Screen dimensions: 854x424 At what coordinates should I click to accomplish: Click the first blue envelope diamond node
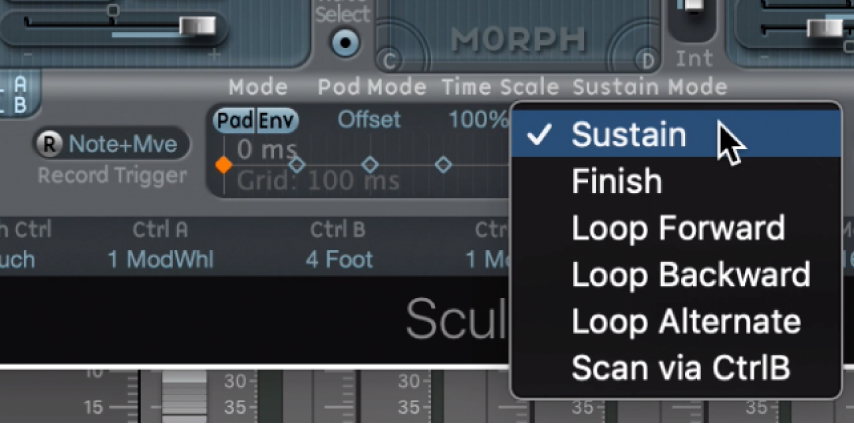pyautogui.click(x=297, y=165)
